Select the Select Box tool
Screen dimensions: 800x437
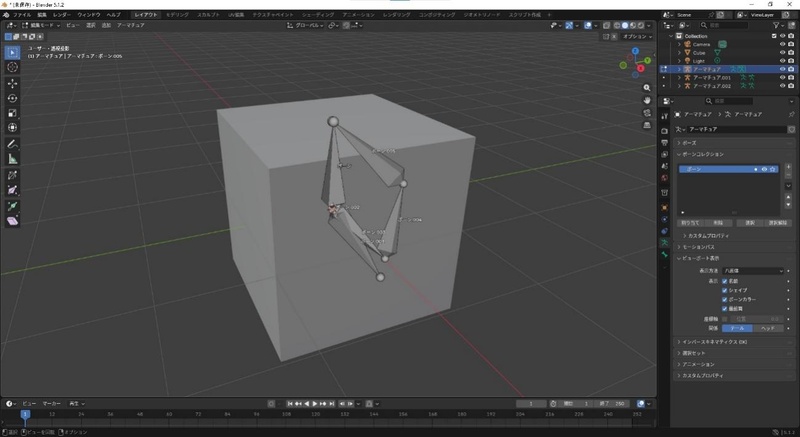(13, 53)
